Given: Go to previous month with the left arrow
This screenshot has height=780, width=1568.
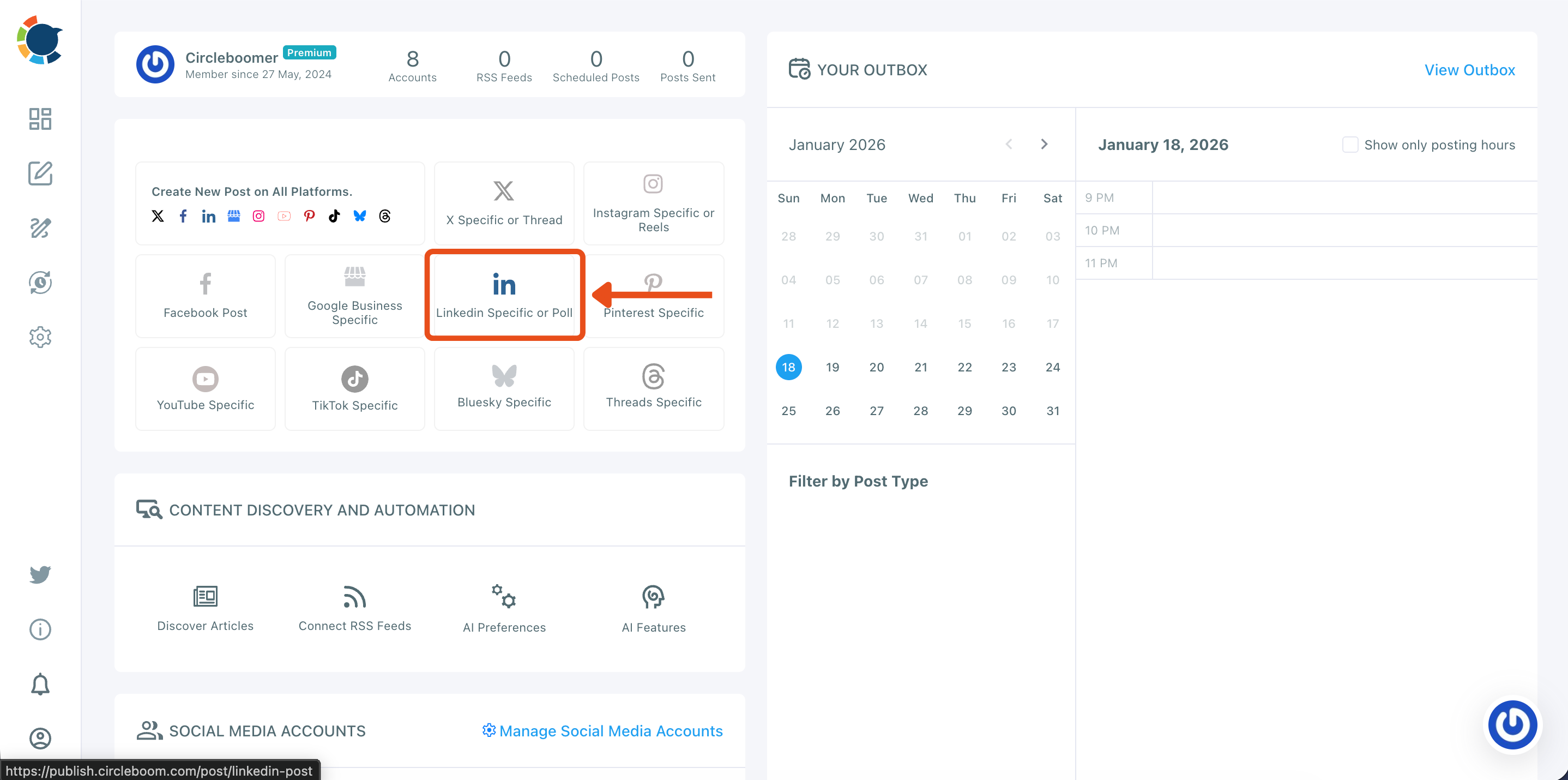Looking at the screenshot, I should [1009, 145].
